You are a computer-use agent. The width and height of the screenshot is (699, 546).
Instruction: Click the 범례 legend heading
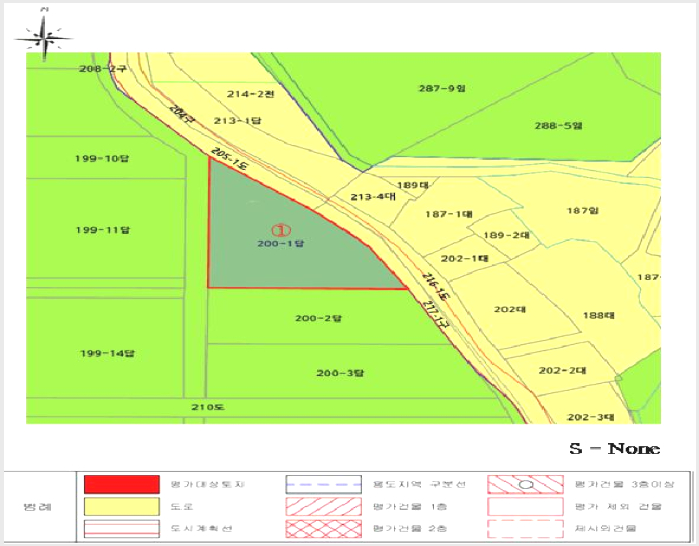(x=37, y=507)
